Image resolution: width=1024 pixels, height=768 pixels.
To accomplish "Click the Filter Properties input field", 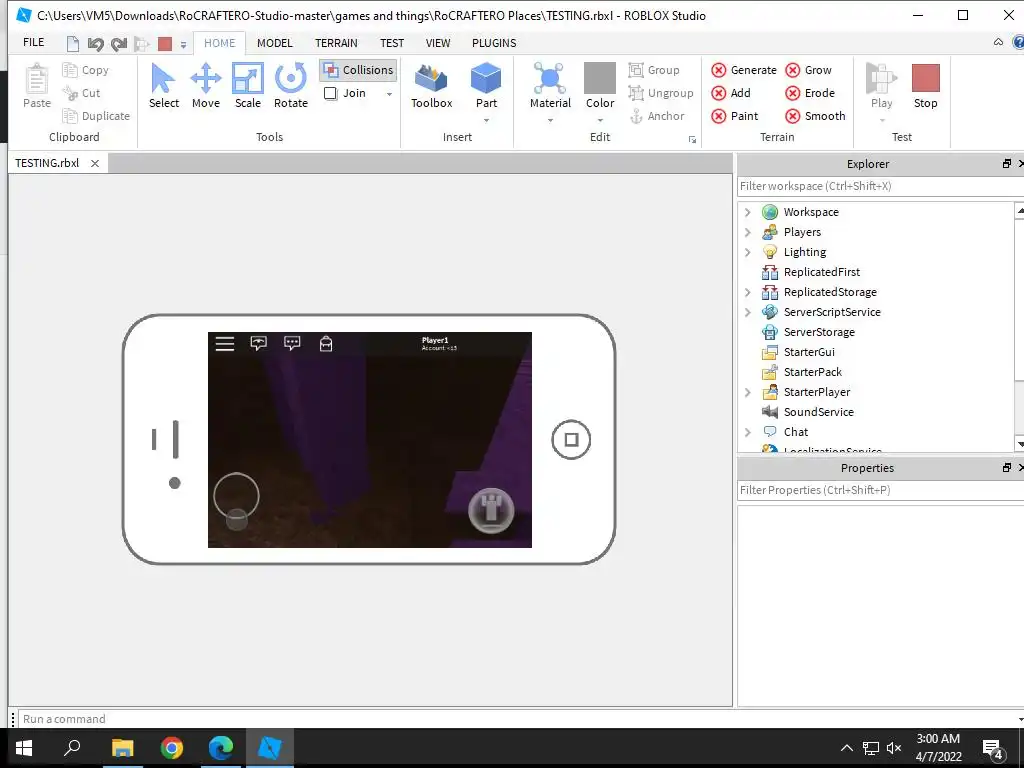I will pyautogui.click(x=880, y=490).
